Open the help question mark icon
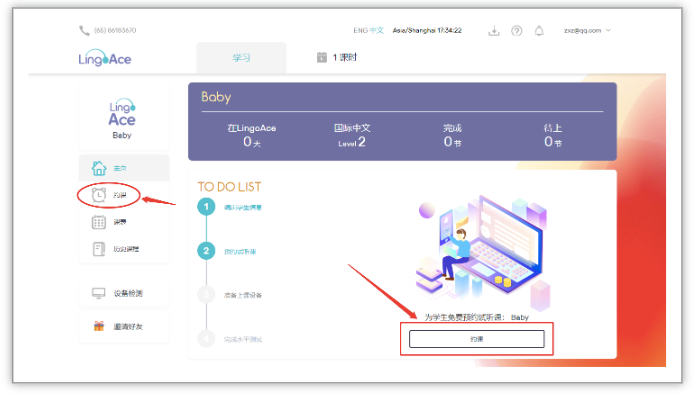This screenshot has height=397, width=698. pyautogui.click(x=516, y=31)
